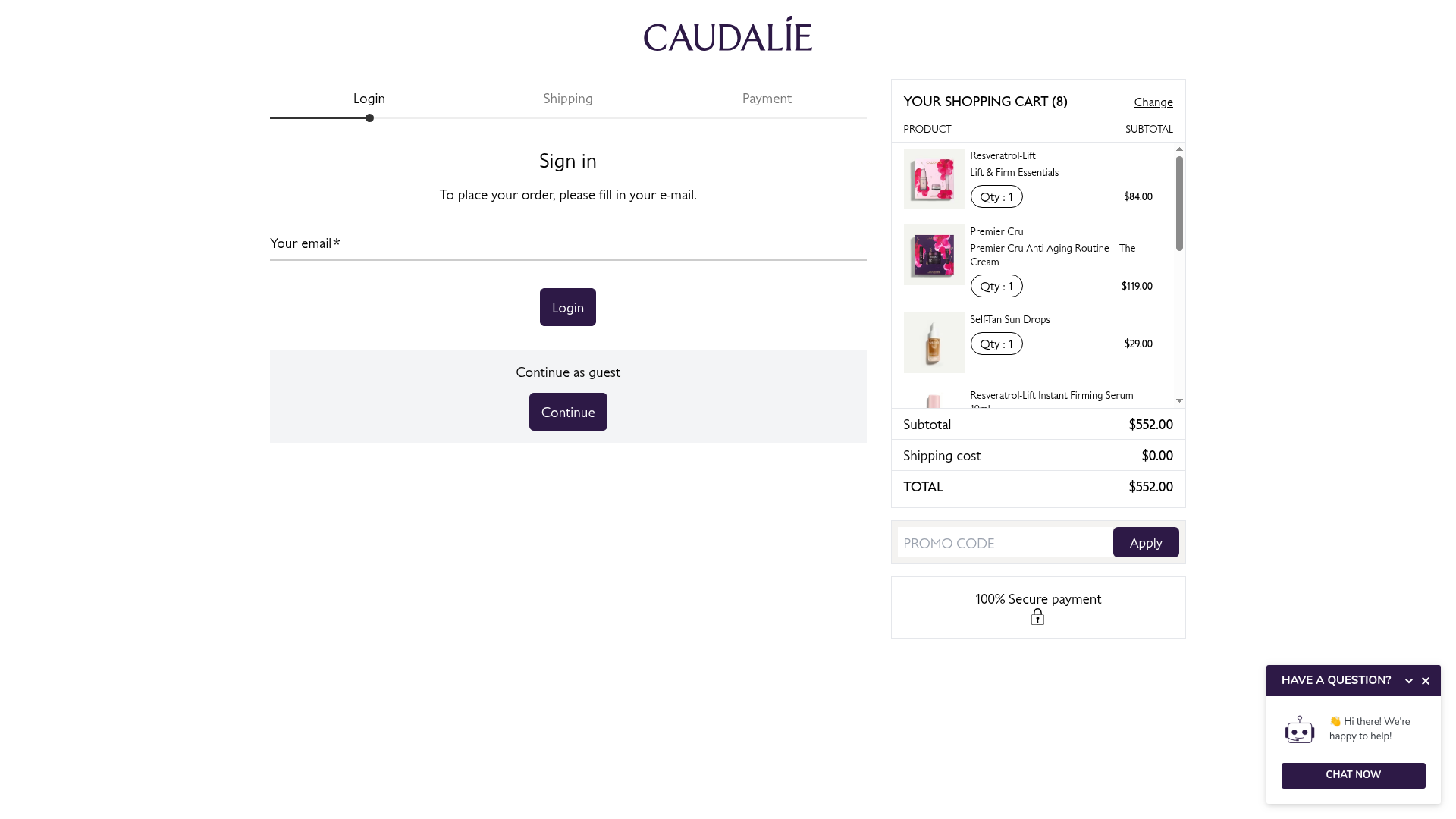Go to the Shipping step tab
This screenshot has width=1456, height=819.
pyautogui.click(x=567, y=99)
